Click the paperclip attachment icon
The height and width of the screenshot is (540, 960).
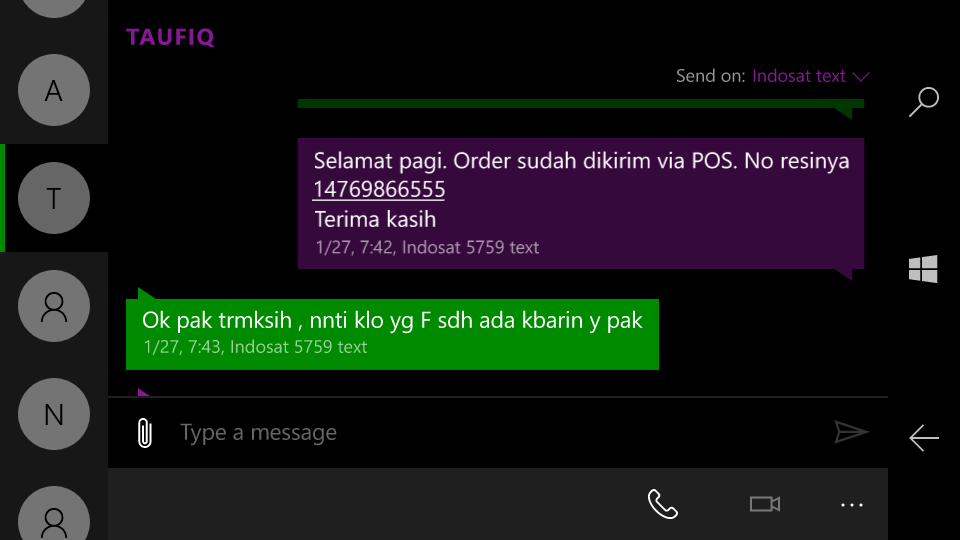(144, 433)
